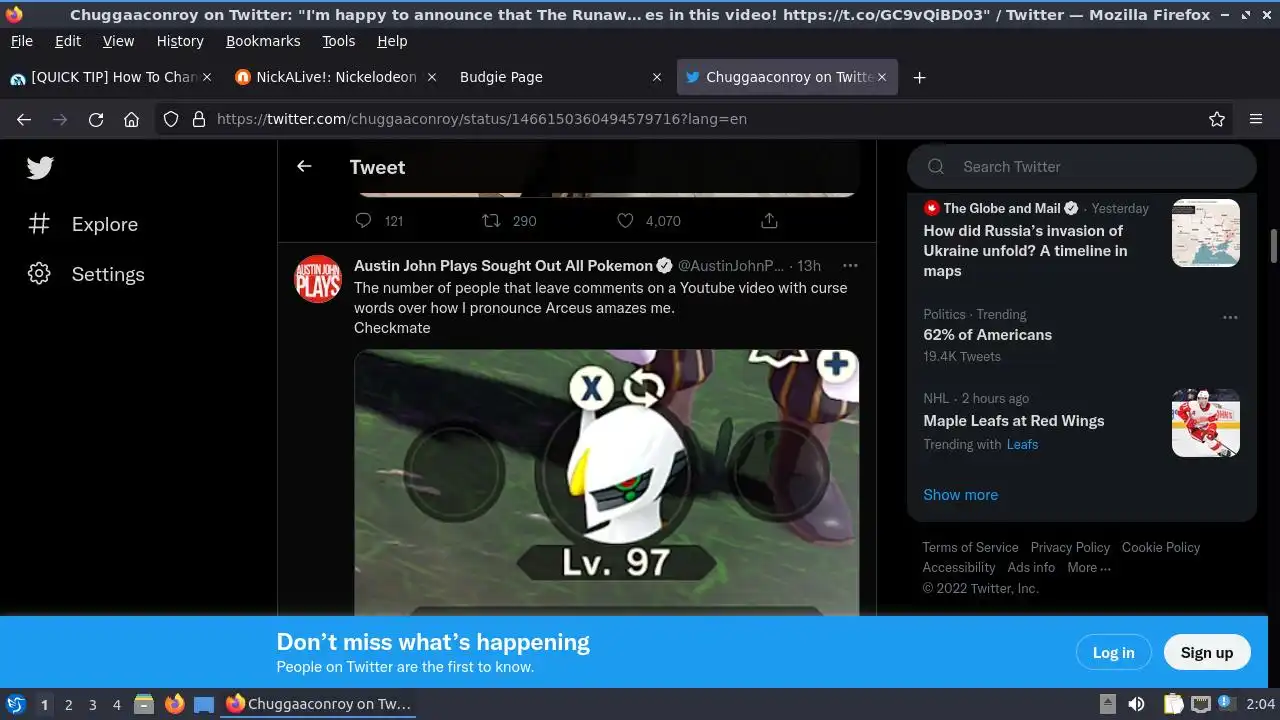Open the Privacy Policy link
The height and width of the screenshot is (720, 1280).
[x=1070, y=547]
